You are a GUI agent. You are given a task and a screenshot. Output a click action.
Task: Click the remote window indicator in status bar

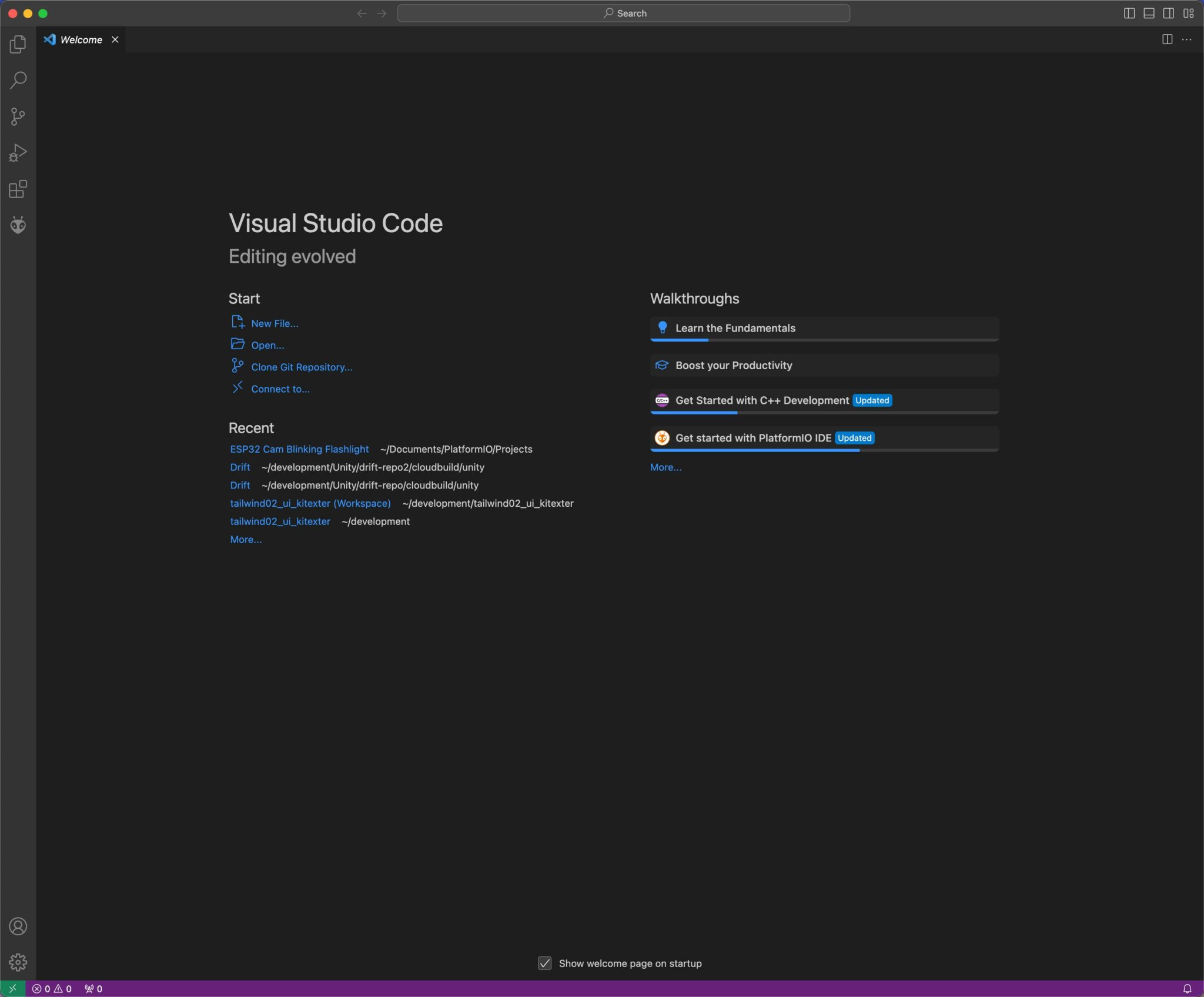(12, 989)
